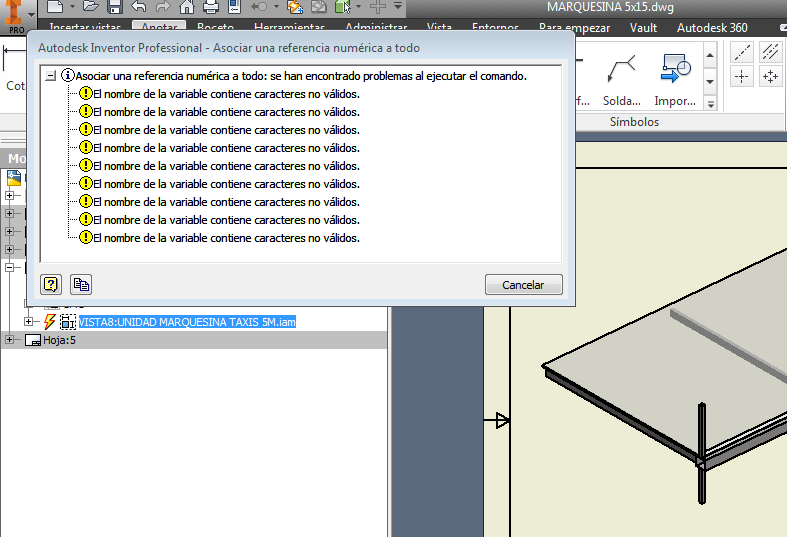Image resolution: width=787 pixels, height=537 pixels.
Task: Open the New file dropdown arrow
Action: (72, 7)
